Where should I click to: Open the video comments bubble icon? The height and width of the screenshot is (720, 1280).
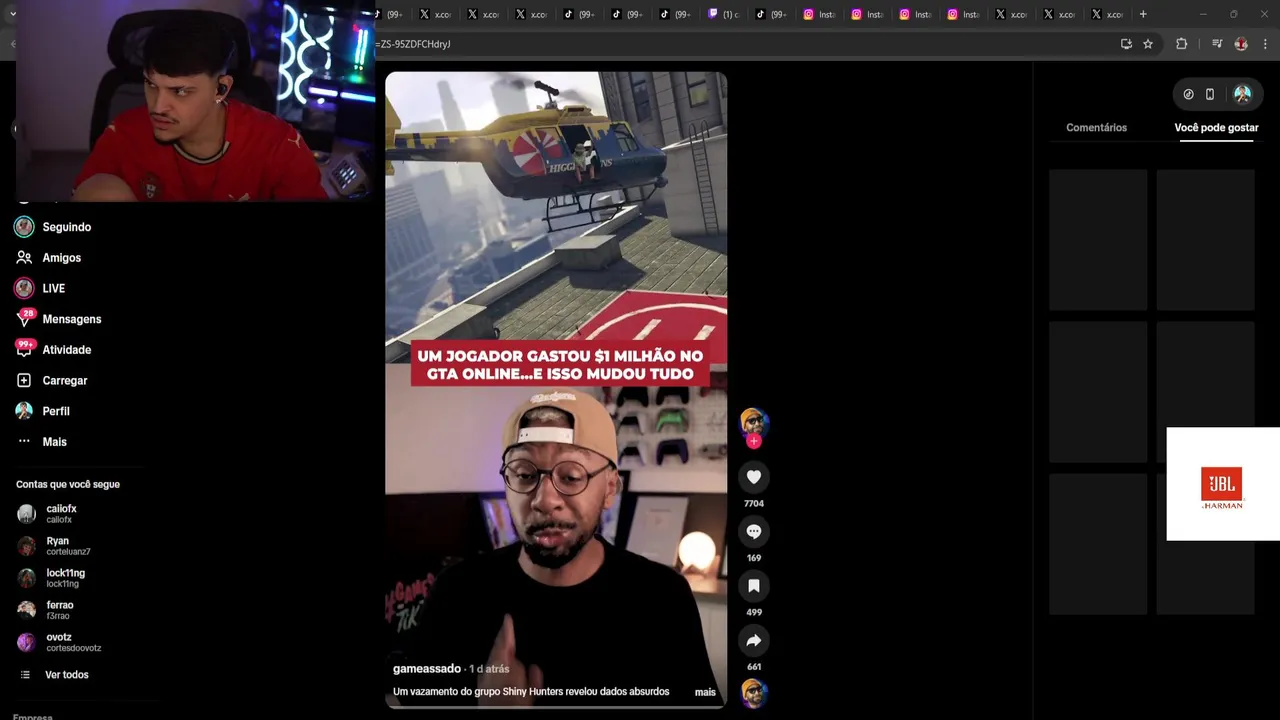coord(754,531)
